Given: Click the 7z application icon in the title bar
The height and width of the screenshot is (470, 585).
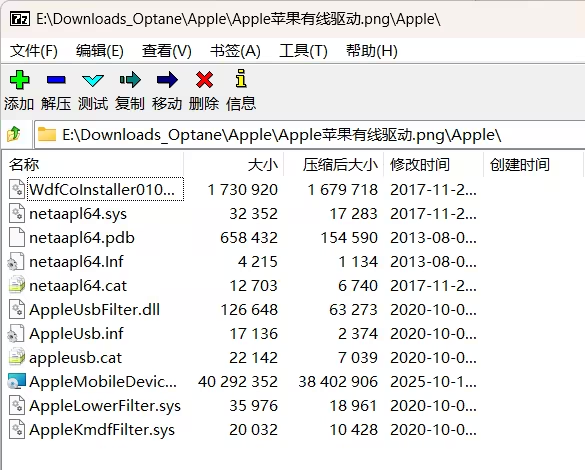Looking at the screenshot, I should click(x=19, y=19).
